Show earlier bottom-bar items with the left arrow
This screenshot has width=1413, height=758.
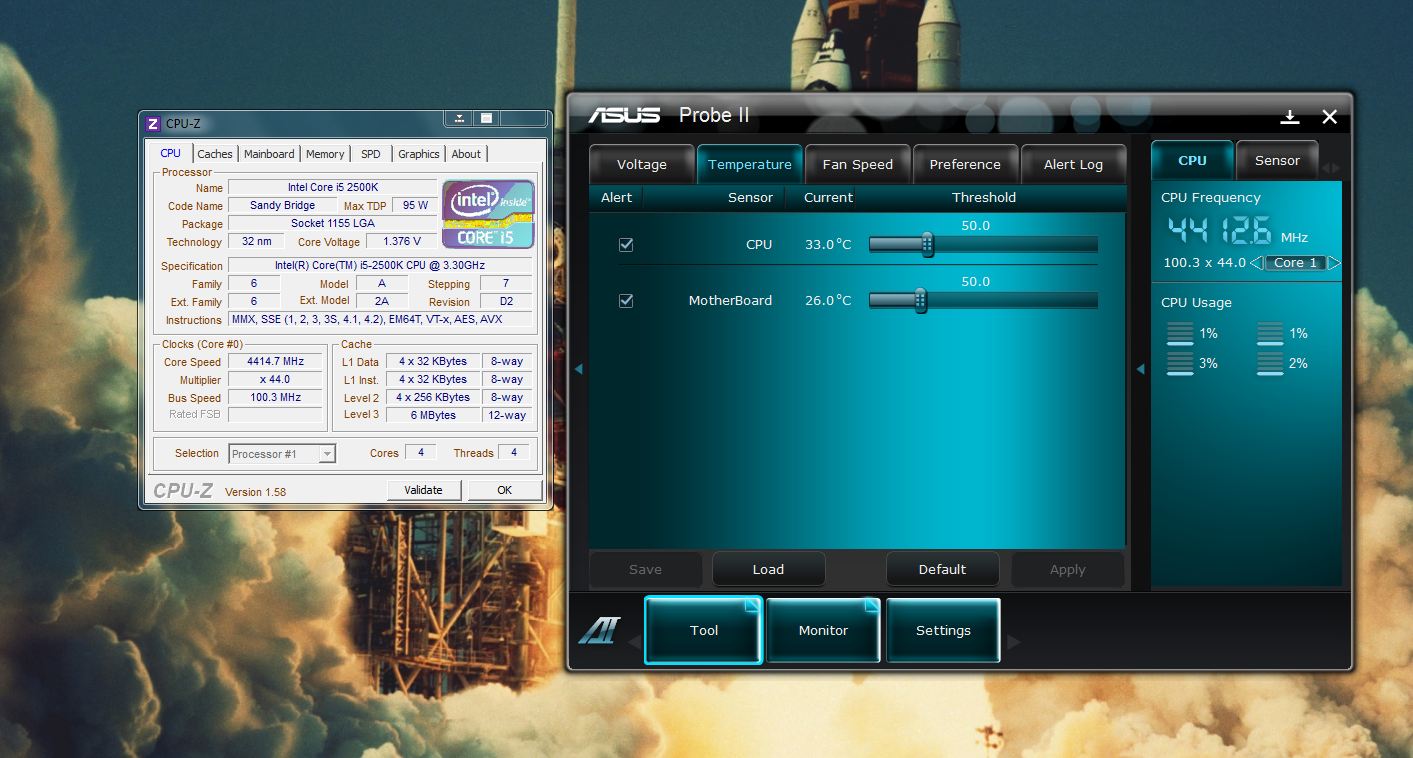tap(634, 642)
